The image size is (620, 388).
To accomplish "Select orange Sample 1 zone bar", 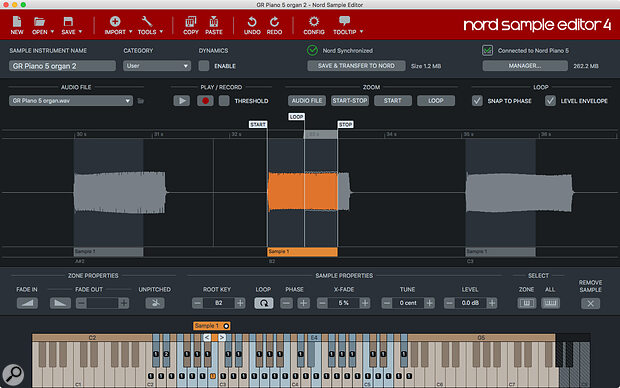I will click(302, 252).
